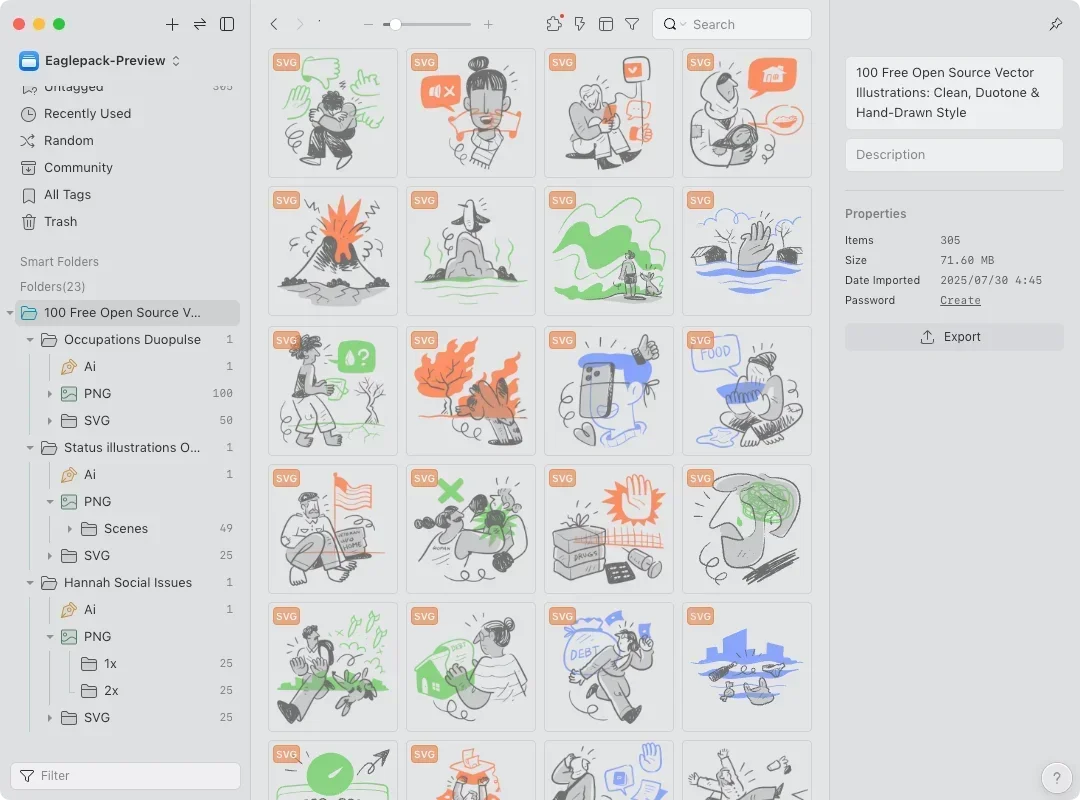Image resolution: width=1080 pixels, height=800 pixels.
Task: Collapse the Hannah Social Issues folder
Action: [30, 583]
